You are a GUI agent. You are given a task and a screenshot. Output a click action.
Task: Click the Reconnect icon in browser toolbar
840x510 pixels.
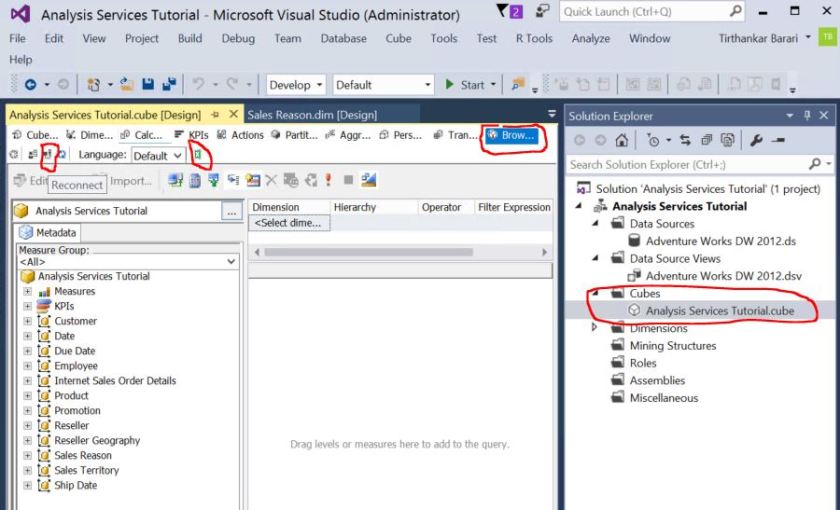click(48, 154)
